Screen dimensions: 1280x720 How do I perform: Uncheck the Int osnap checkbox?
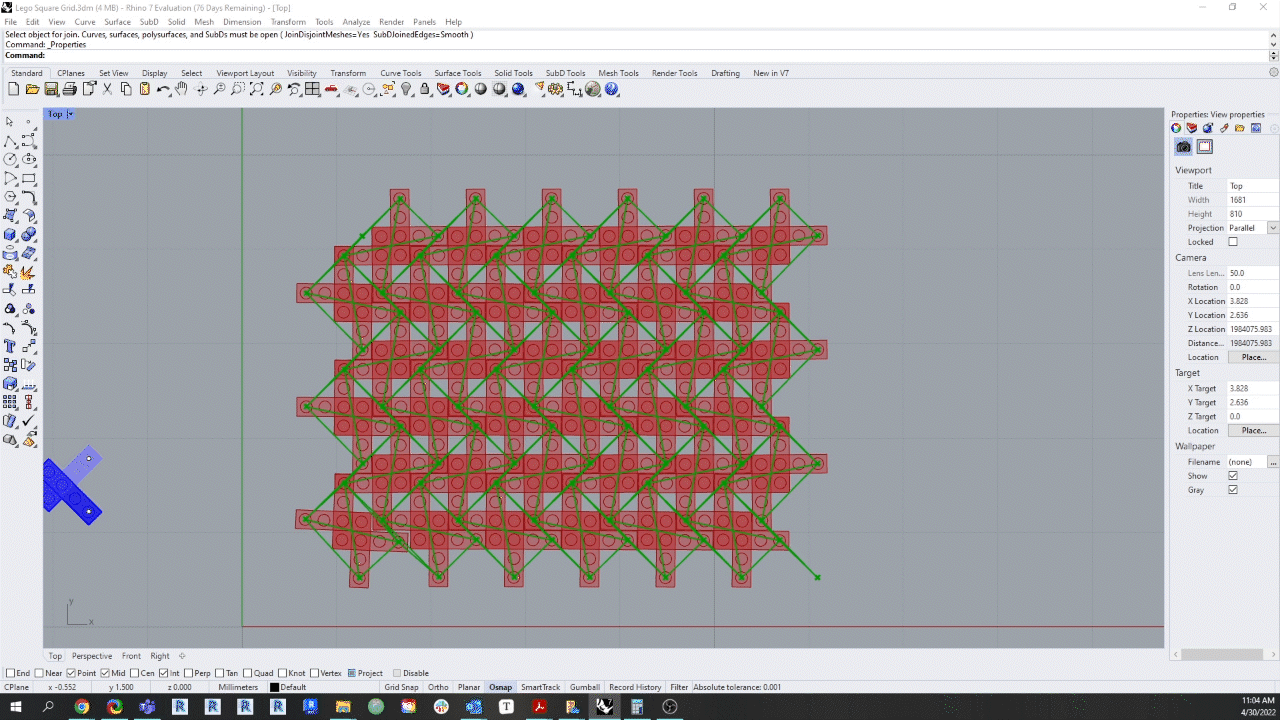pos(165,673)
